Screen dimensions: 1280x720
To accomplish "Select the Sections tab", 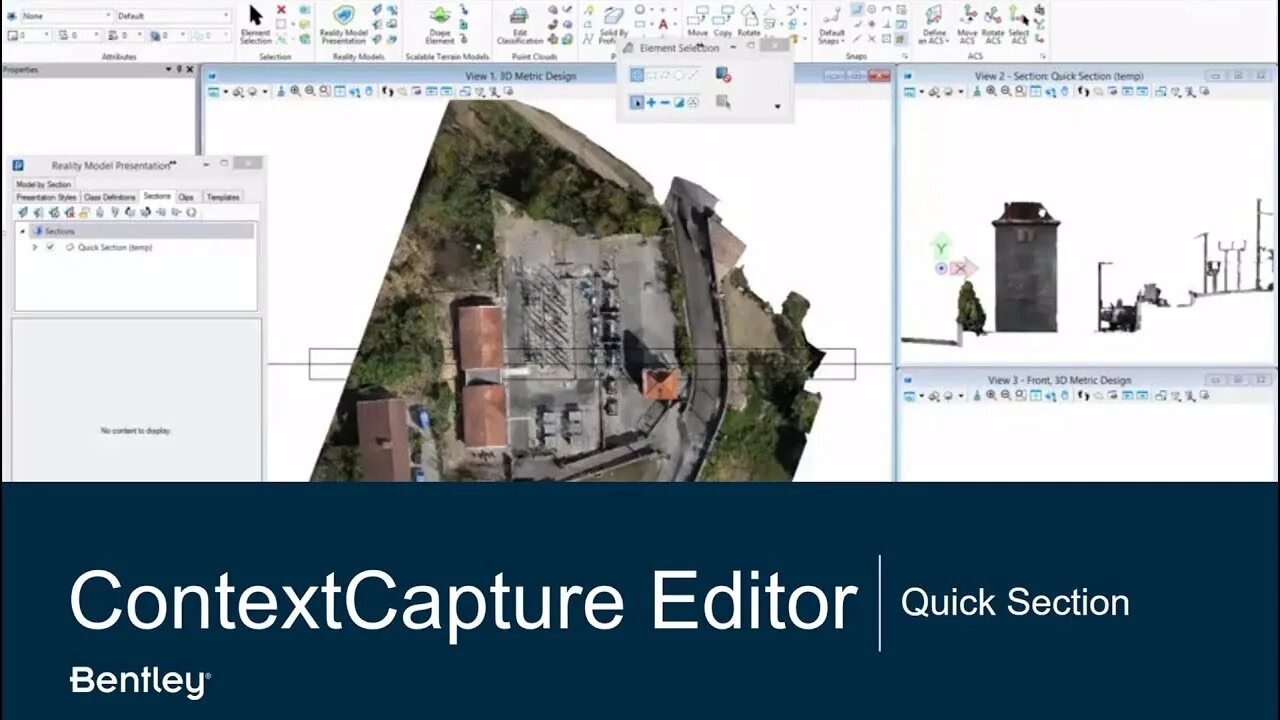I will (157, 196).
